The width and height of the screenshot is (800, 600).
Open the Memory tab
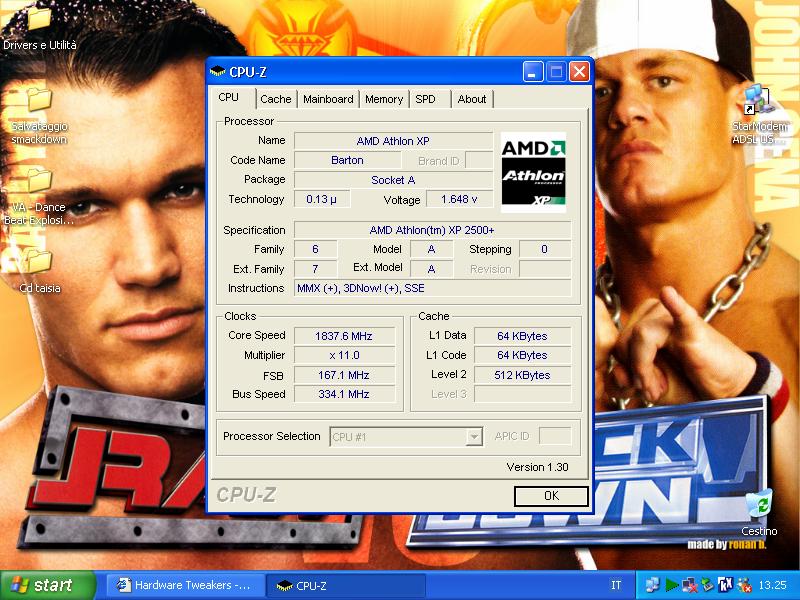click(384, 99)
